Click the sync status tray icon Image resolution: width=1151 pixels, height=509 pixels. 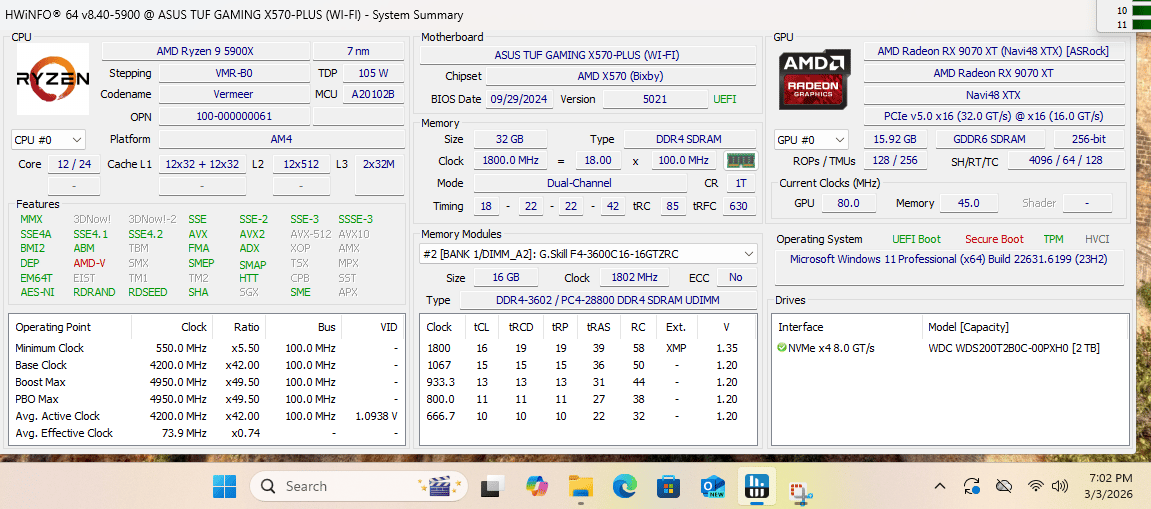[972, 485]
